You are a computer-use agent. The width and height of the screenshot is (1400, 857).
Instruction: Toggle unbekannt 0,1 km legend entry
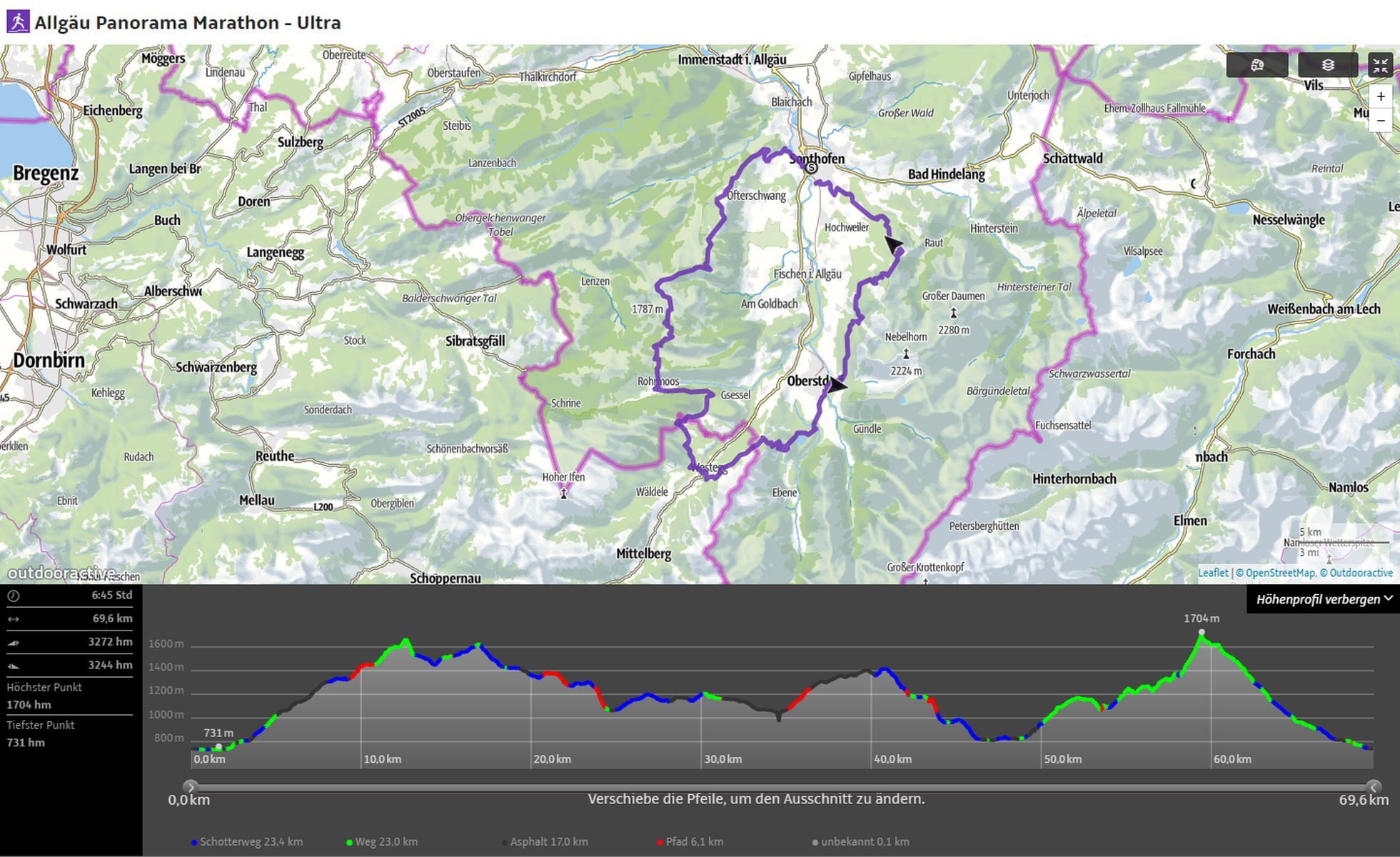[860, 842]
